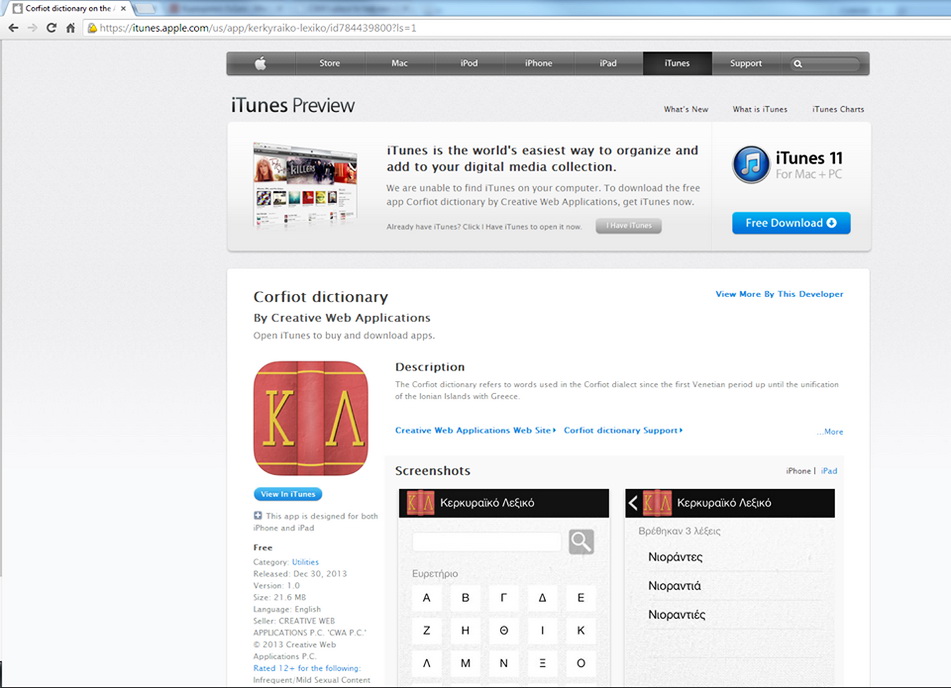951x688 pixels.
Task: Click the Ε letter key in screenshot
Action: (581, 598)
